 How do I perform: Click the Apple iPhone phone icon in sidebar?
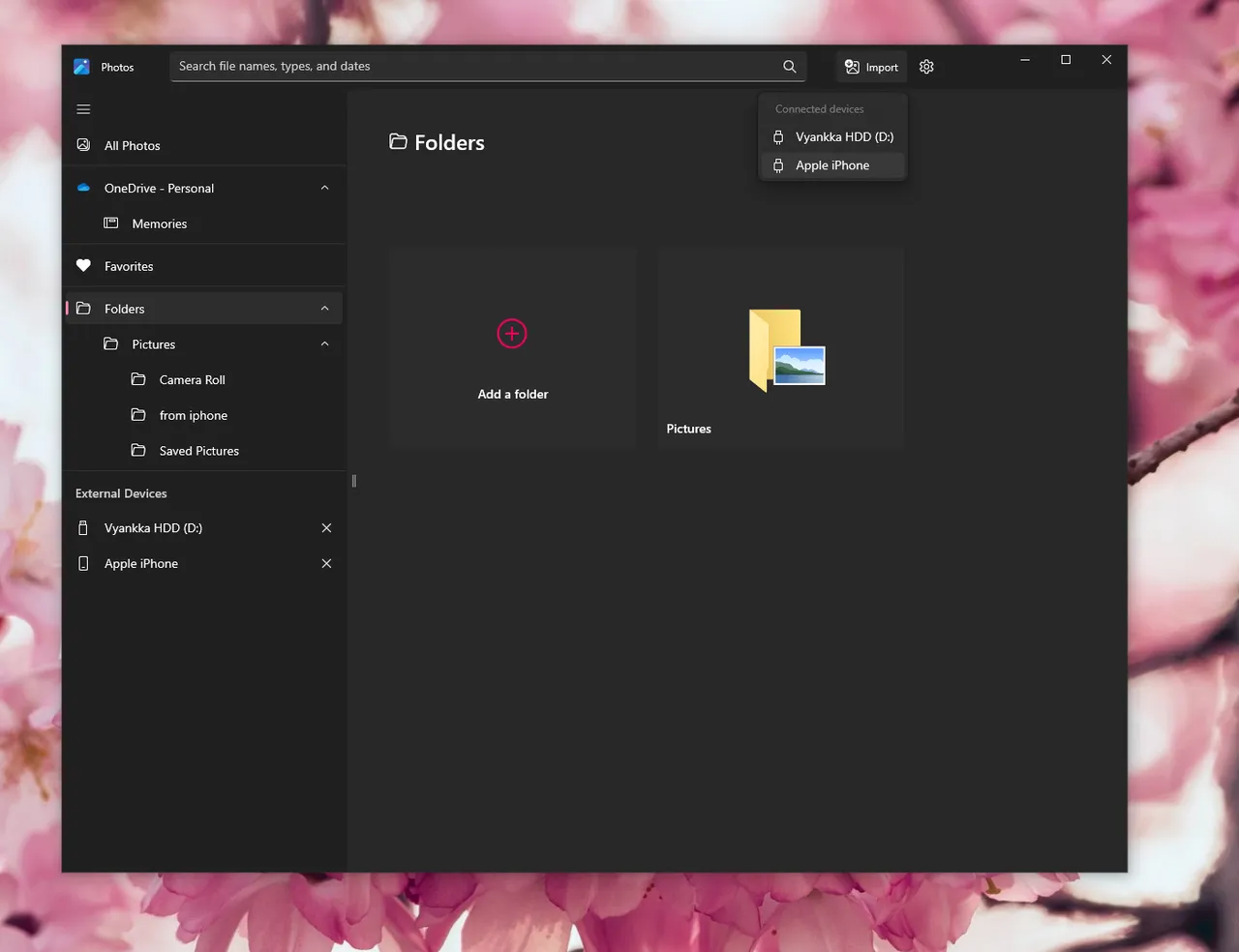coord(83,564)
